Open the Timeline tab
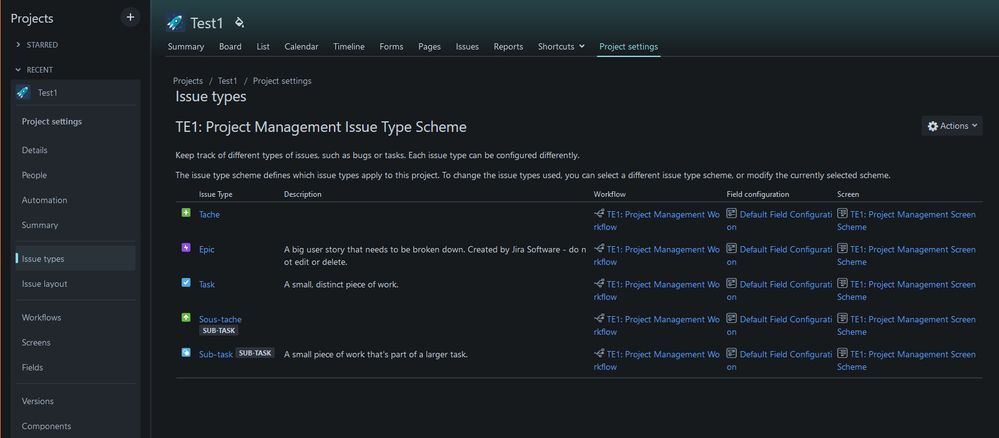 [348, 47]
